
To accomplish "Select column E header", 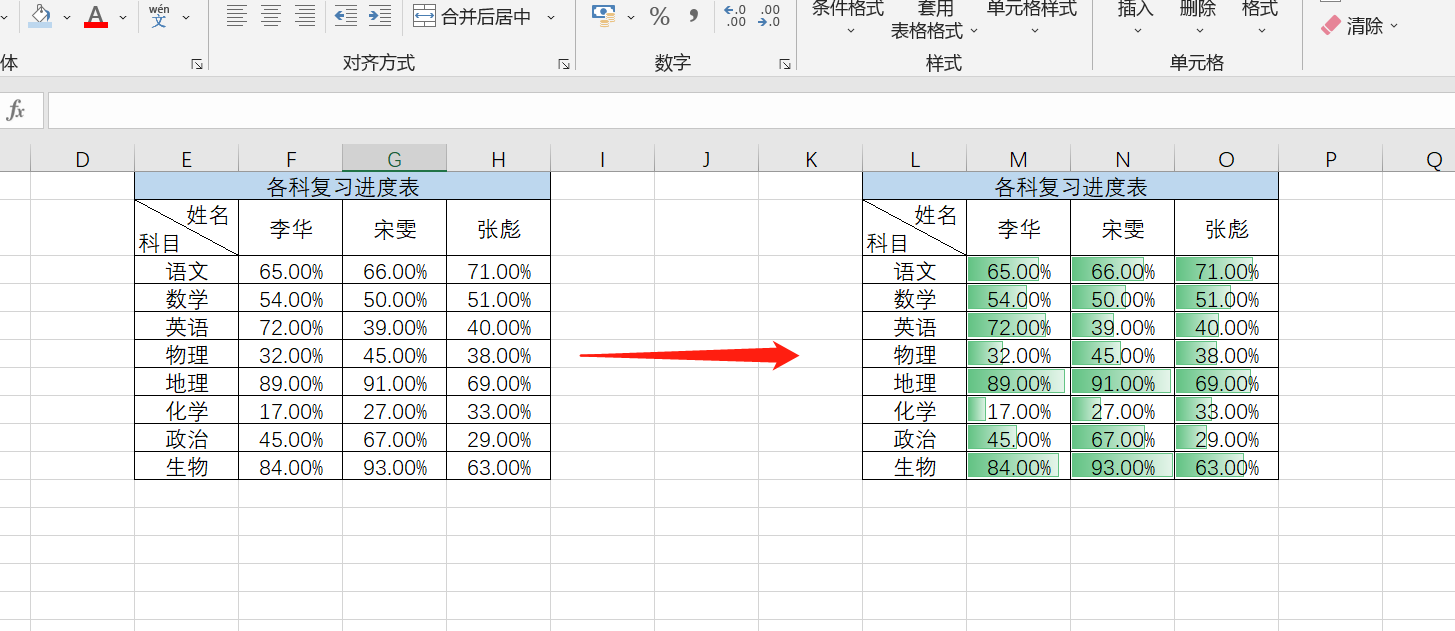I will pos(187,159).
